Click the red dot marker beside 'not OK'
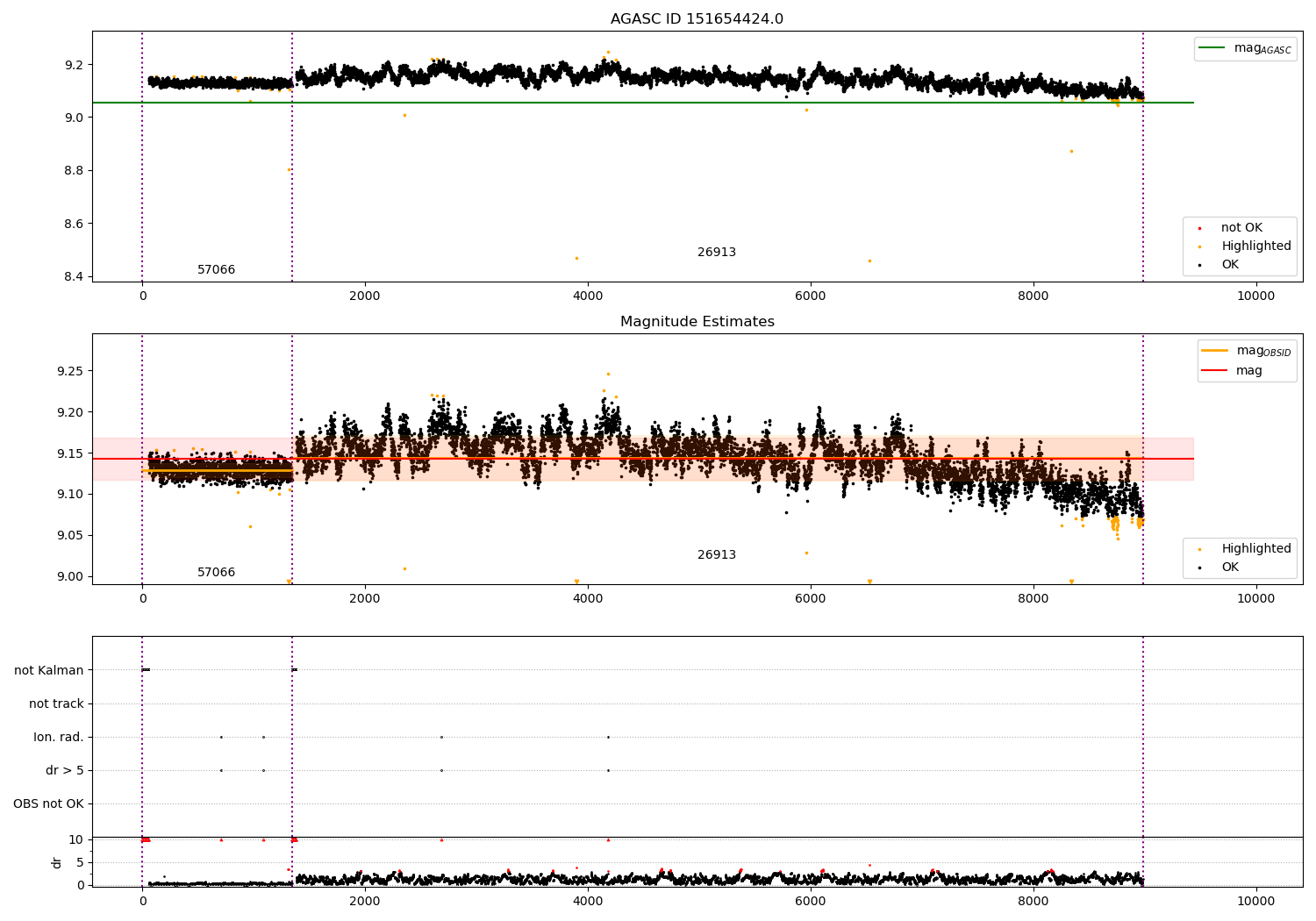The height and width of the screenshot is (921, 1316). (x=1199, y=228)
